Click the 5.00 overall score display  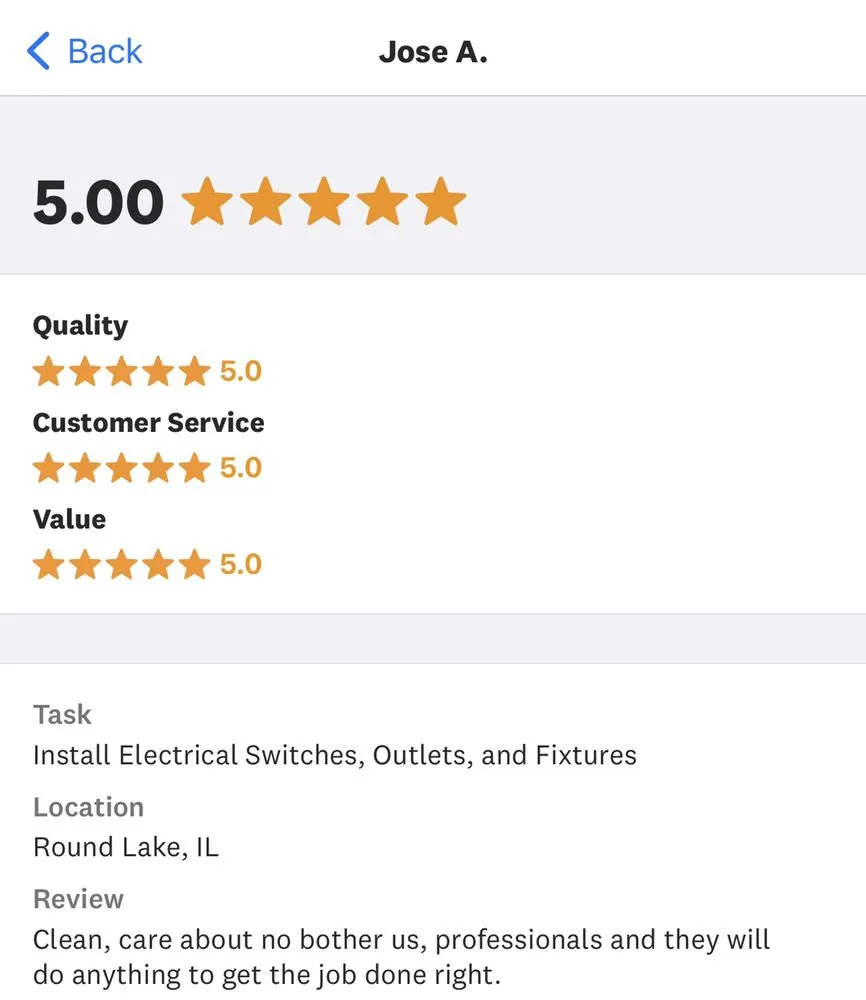point(97,200)
